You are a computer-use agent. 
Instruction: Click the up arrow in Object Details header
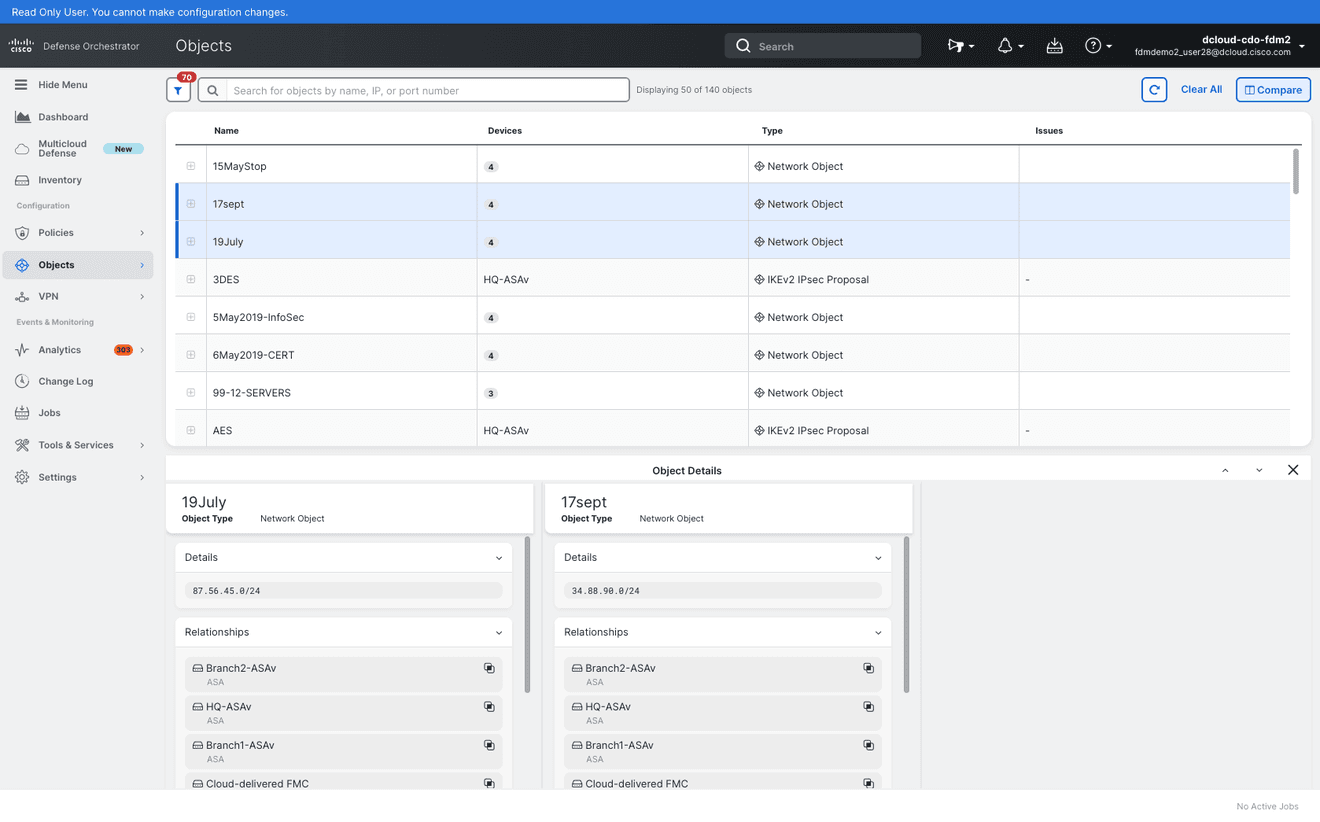coord(1225,470)
